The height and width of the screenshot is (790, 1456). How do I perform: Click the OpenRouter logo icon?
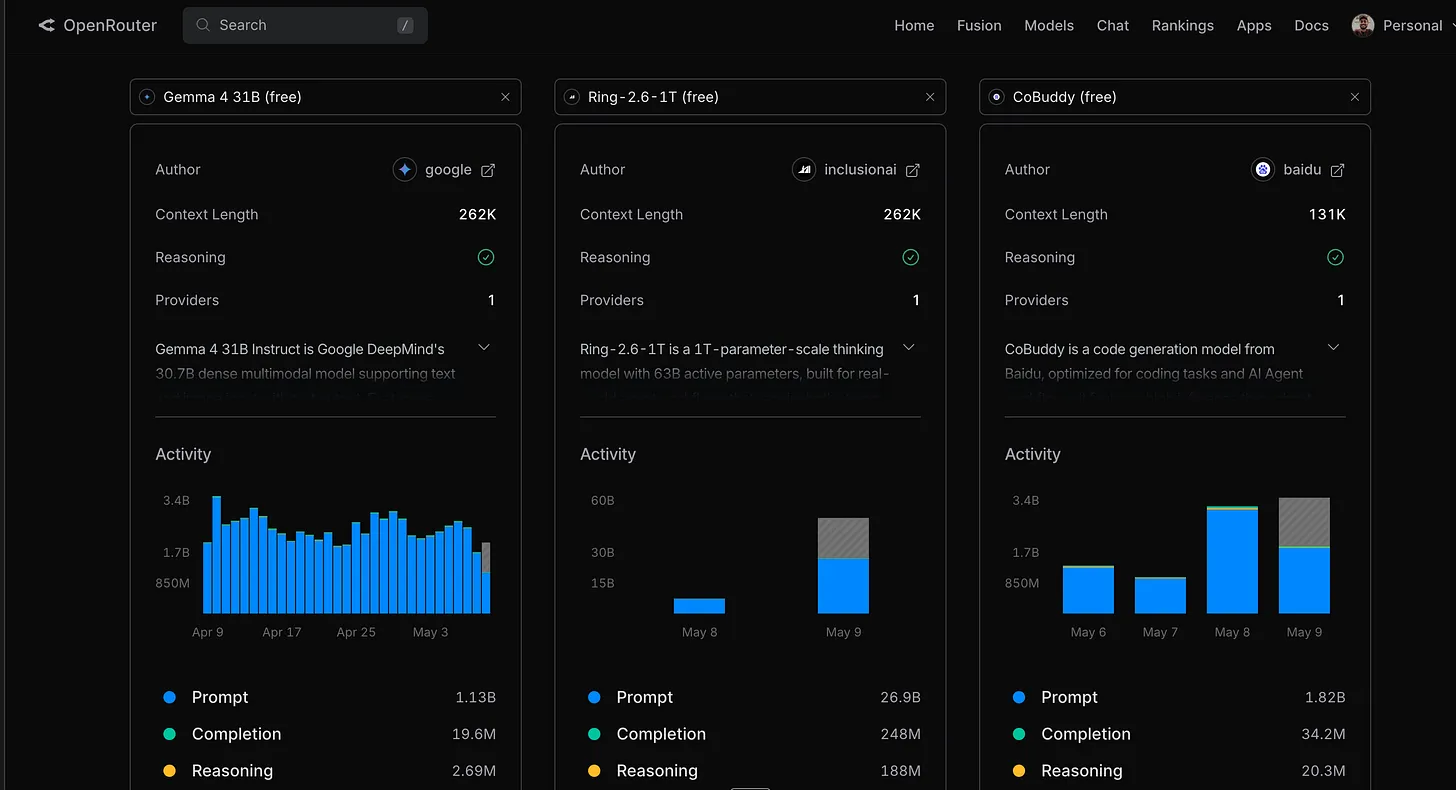pyautogui.click(x=47, y=25)
